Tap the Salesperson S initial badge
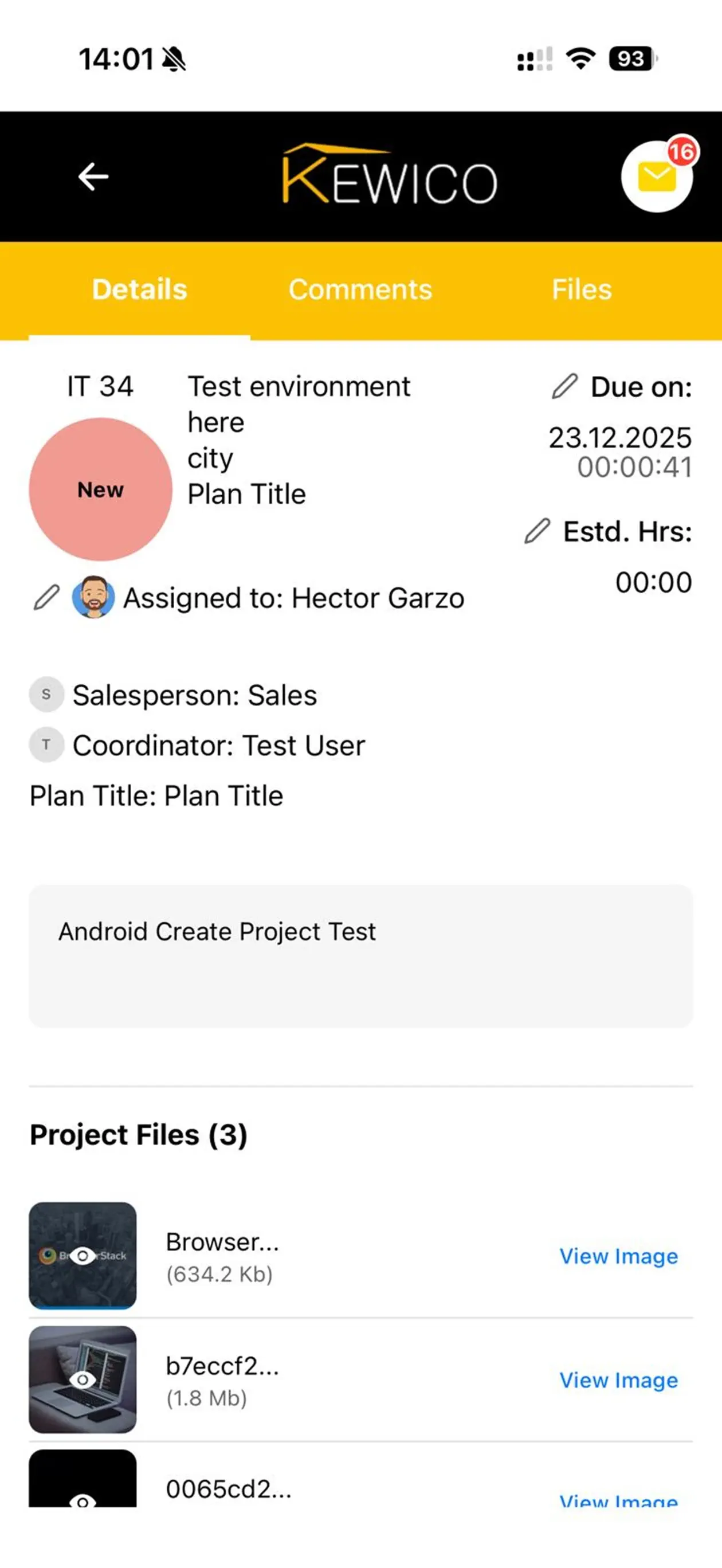The width and height of the screenshot is (722, 1568). pyautogui.click(x=46, y=695)
